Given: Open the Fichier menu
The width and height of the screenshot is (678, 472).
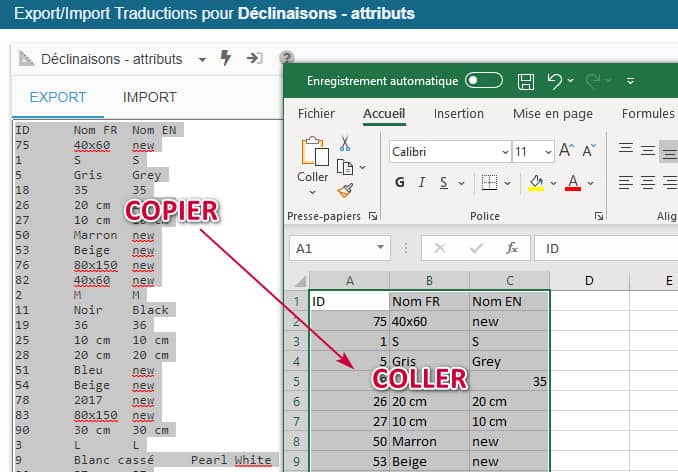Looking at the screenshot, I should [x=316, y=114].
